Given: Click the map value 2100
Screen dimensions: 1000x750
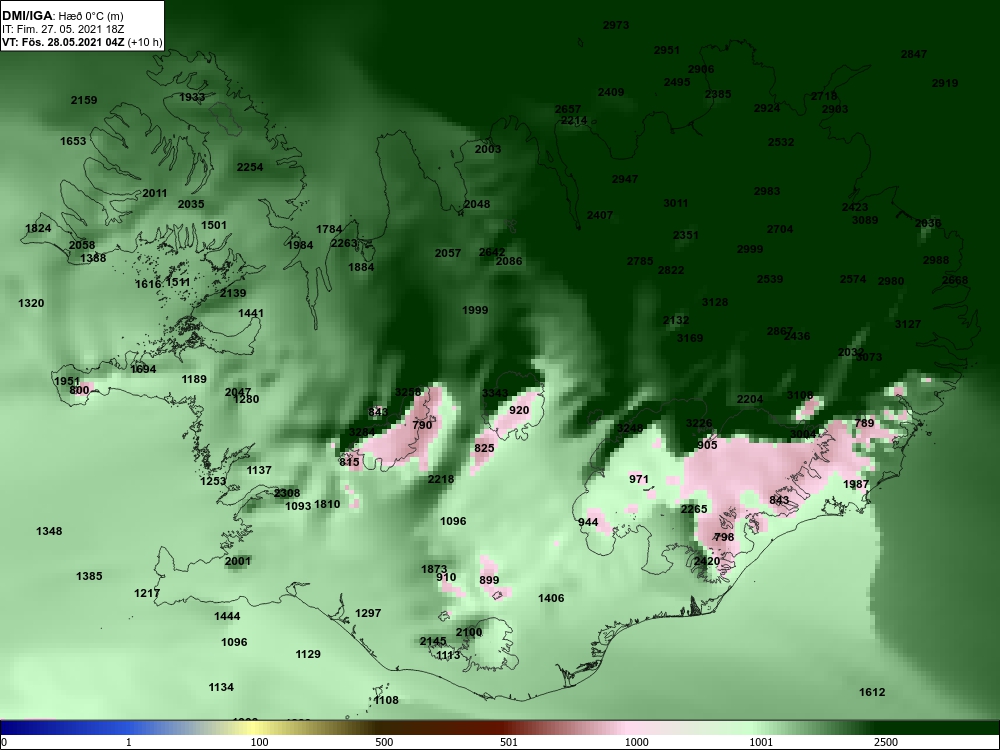Looking at the screenshot, I should click(x=469, y=632).
